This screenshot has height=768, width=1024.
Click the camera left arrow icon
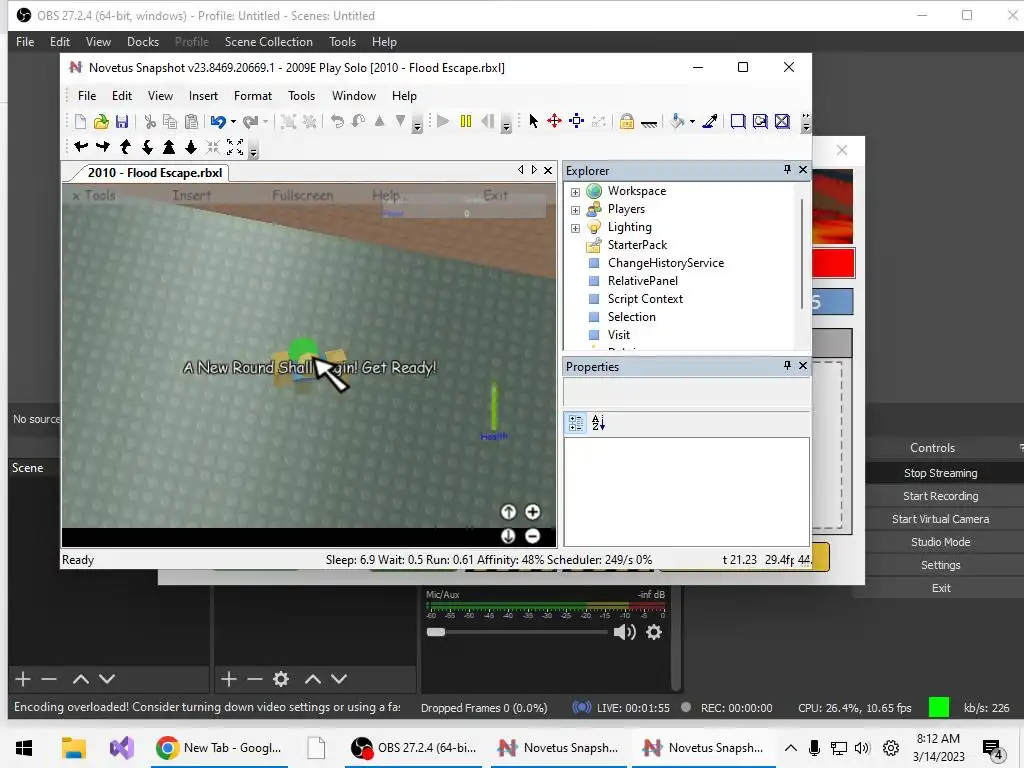tap(81, 147)
